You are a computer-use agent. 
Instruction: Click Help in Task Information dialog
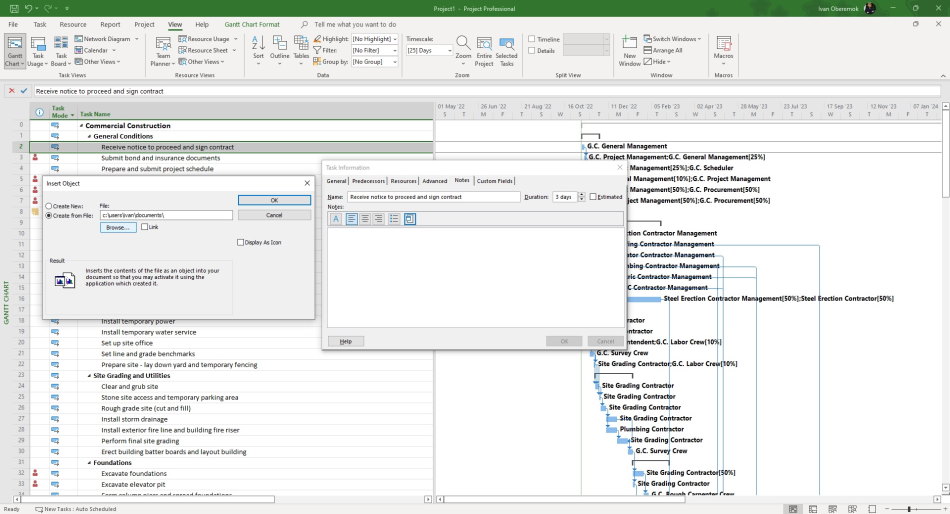coord(346,341)
